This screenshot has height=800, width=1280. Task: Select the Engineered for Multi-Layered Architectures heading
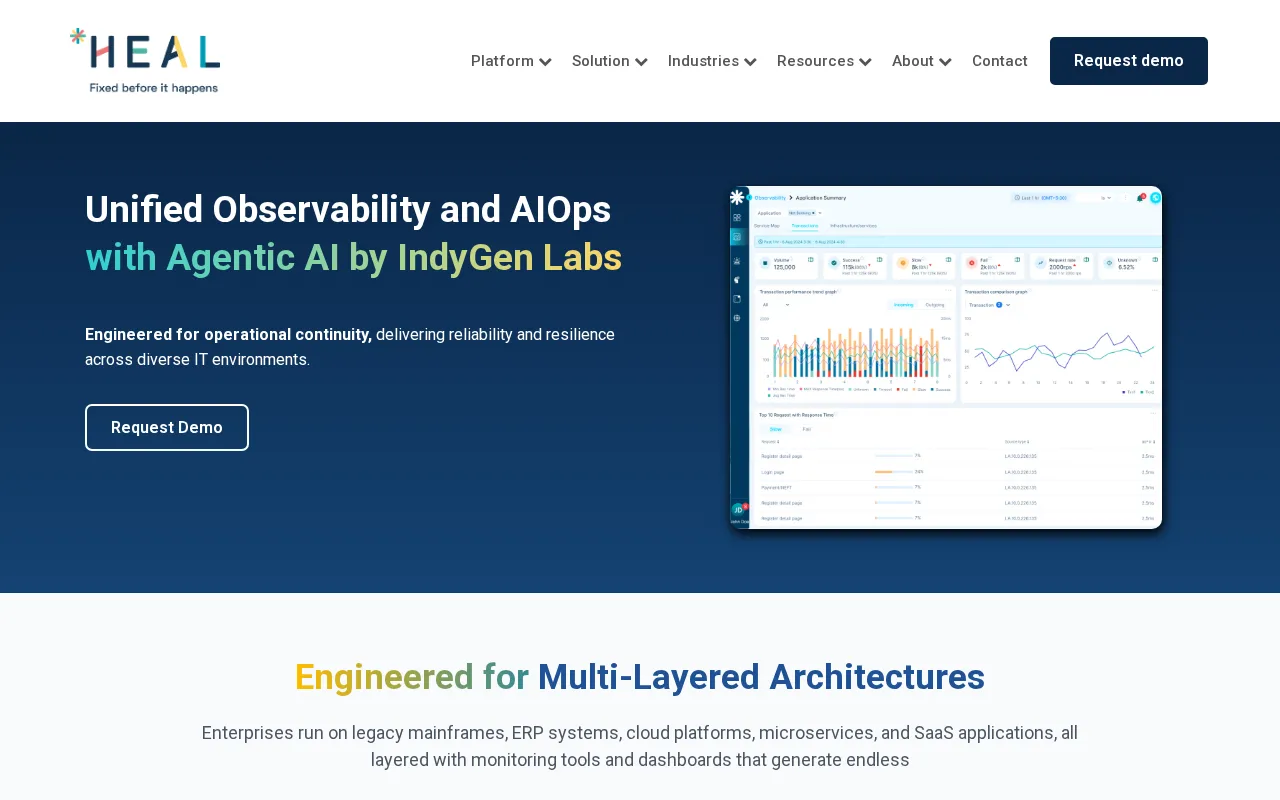[x=640, y=677]
